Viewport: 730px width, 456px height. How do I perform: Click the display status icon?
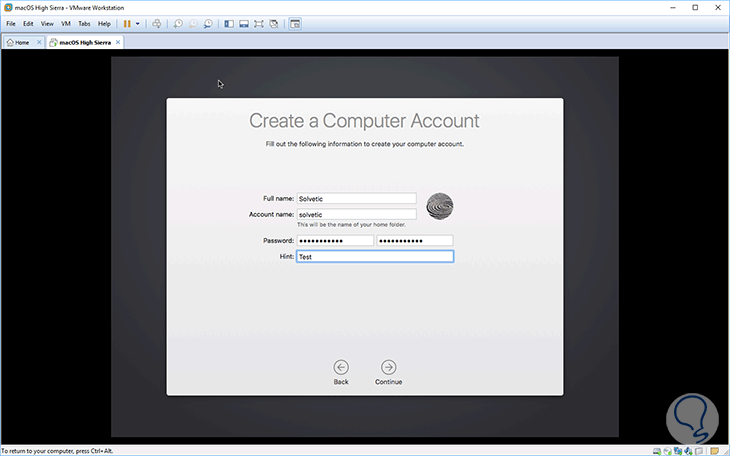tap(699, 451)
